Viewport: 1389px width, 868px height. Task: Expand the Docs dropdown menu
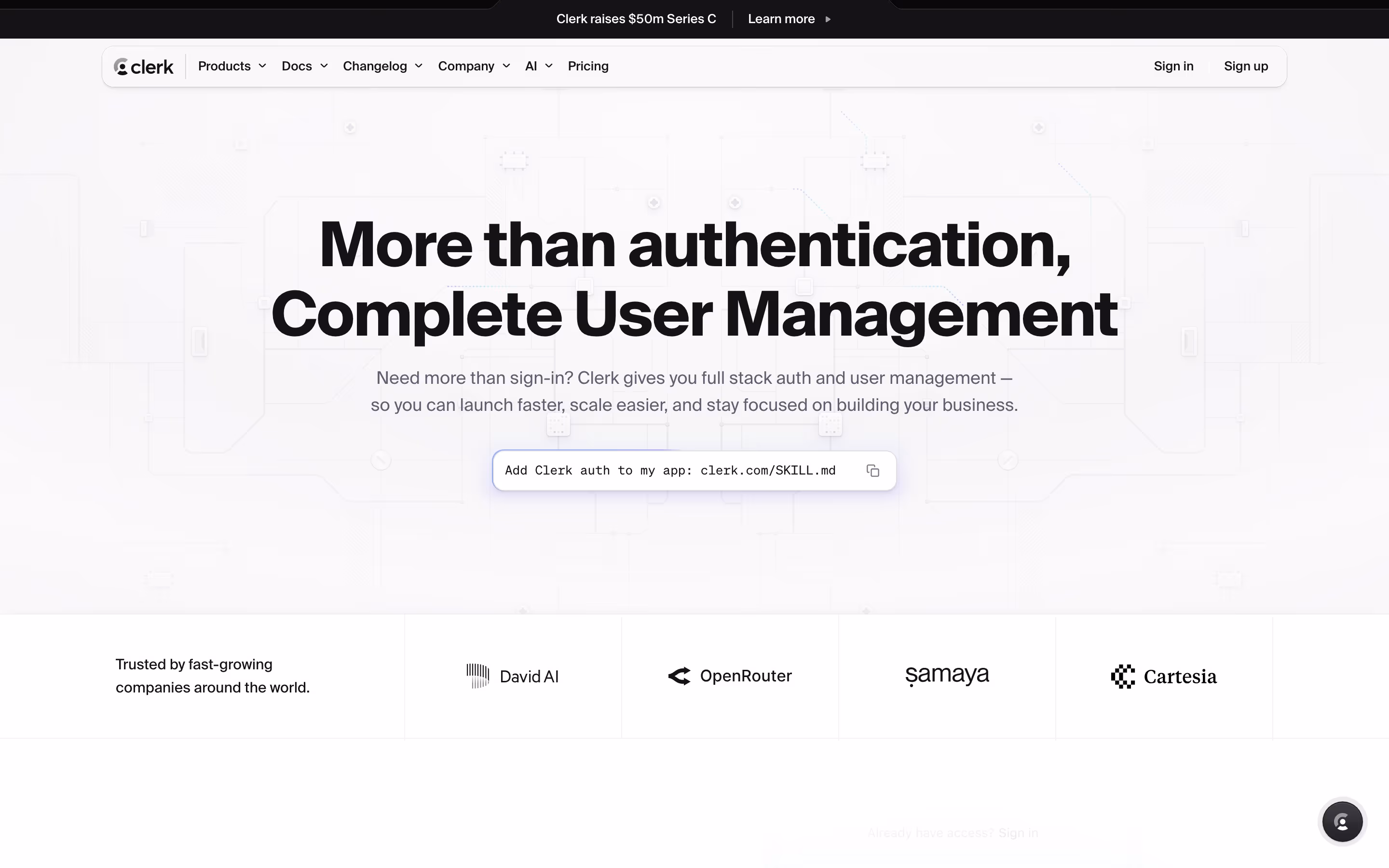305,67
